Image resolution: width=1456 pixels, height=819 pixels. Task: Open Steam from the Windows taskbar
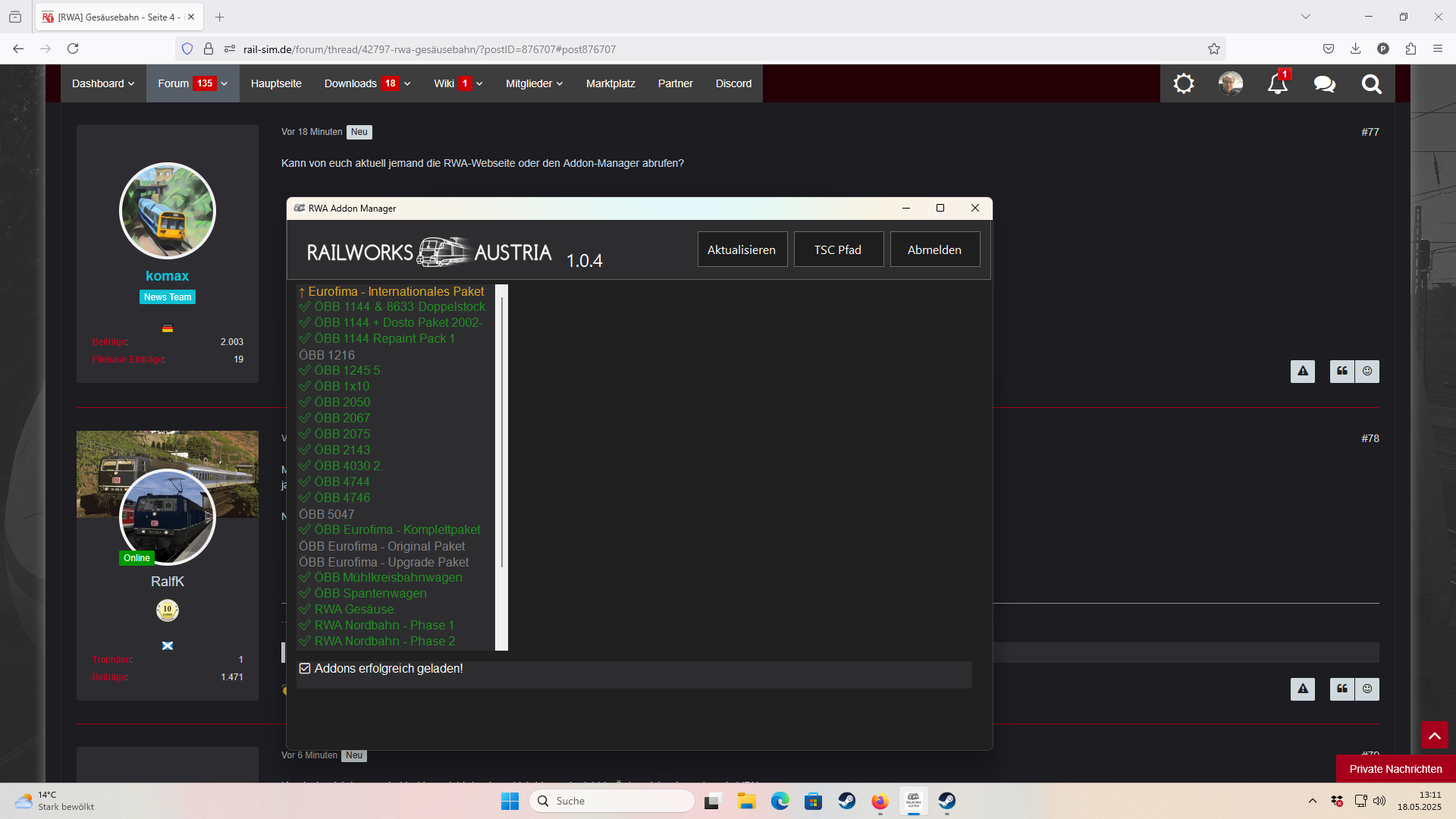(x=846, y=801)
